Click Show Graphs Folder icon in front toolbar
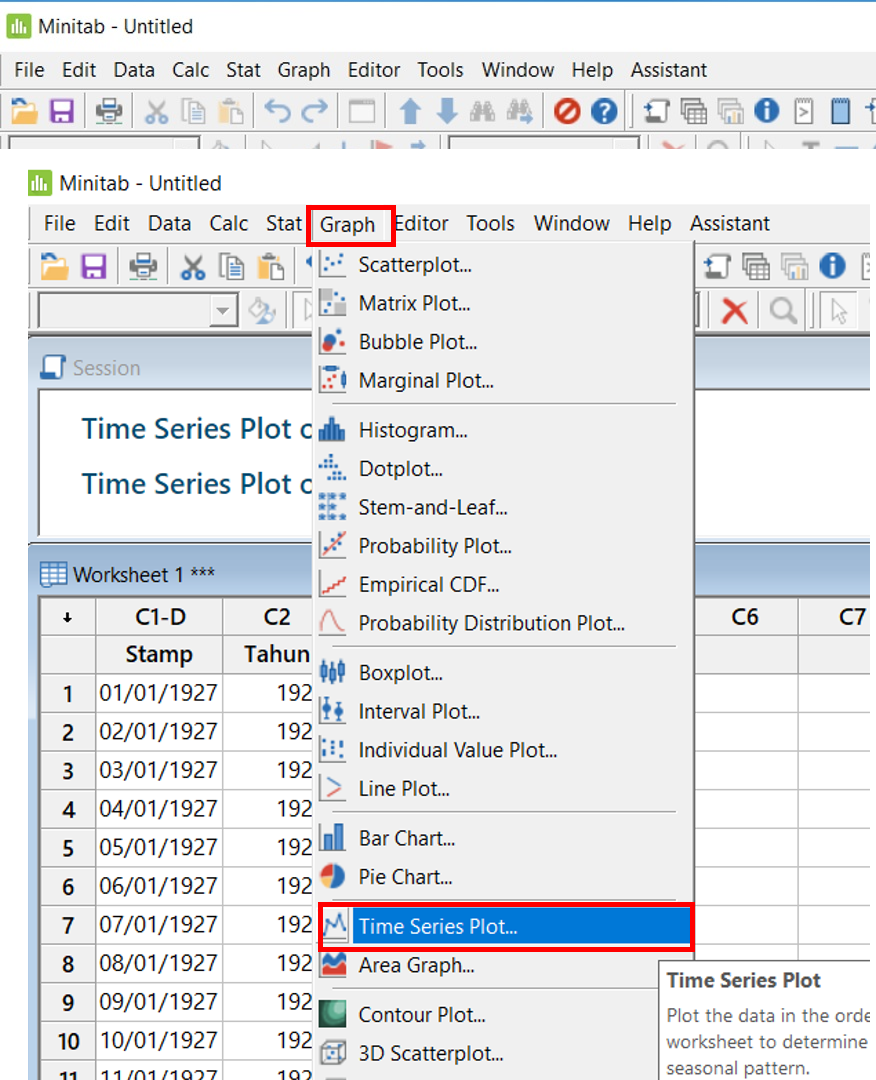The image size is (876, 1080). (x=795, y=266)
